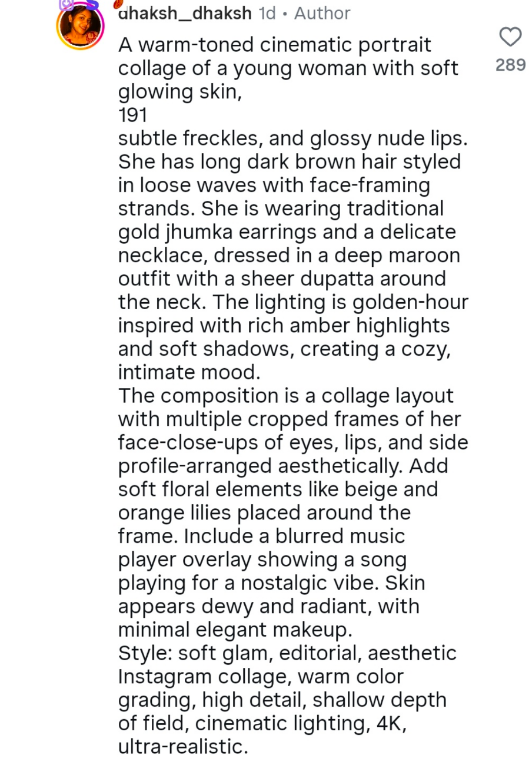Select the "A warm-toned cinematic portrait" line
Image resolution: width=529 pixels, height=768 pixels.
[x=274, y=45]
